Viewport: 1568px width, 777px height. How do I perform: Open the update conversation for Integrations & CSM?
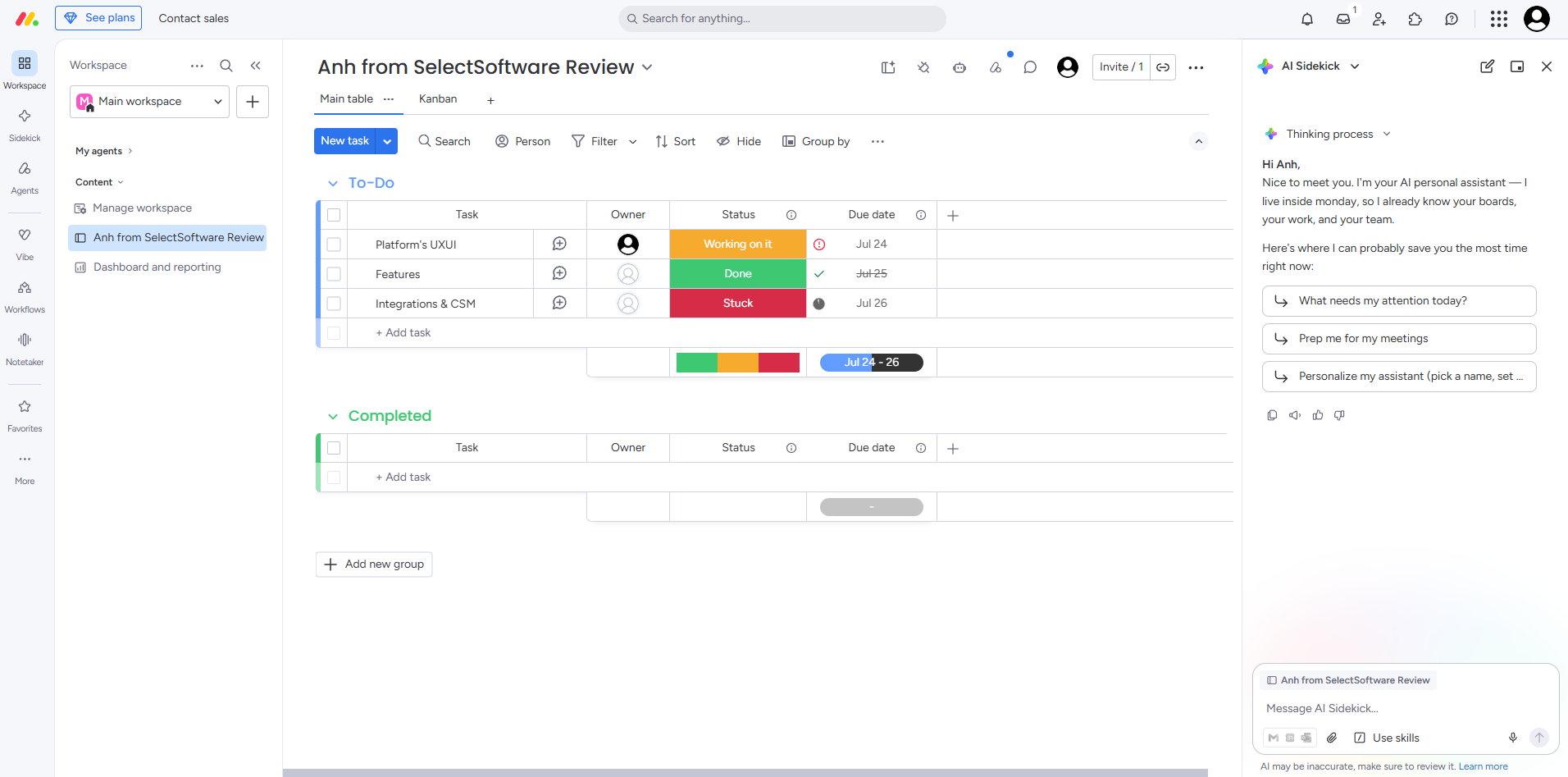[x=559, y=303]
